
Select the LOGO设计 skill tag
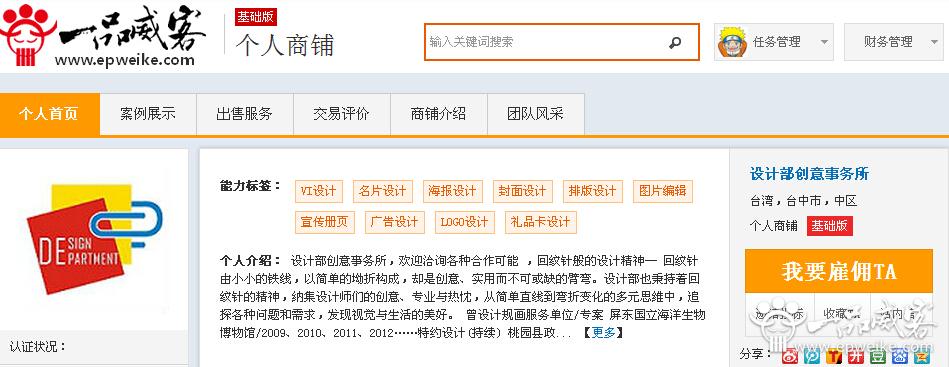point(465,222)
